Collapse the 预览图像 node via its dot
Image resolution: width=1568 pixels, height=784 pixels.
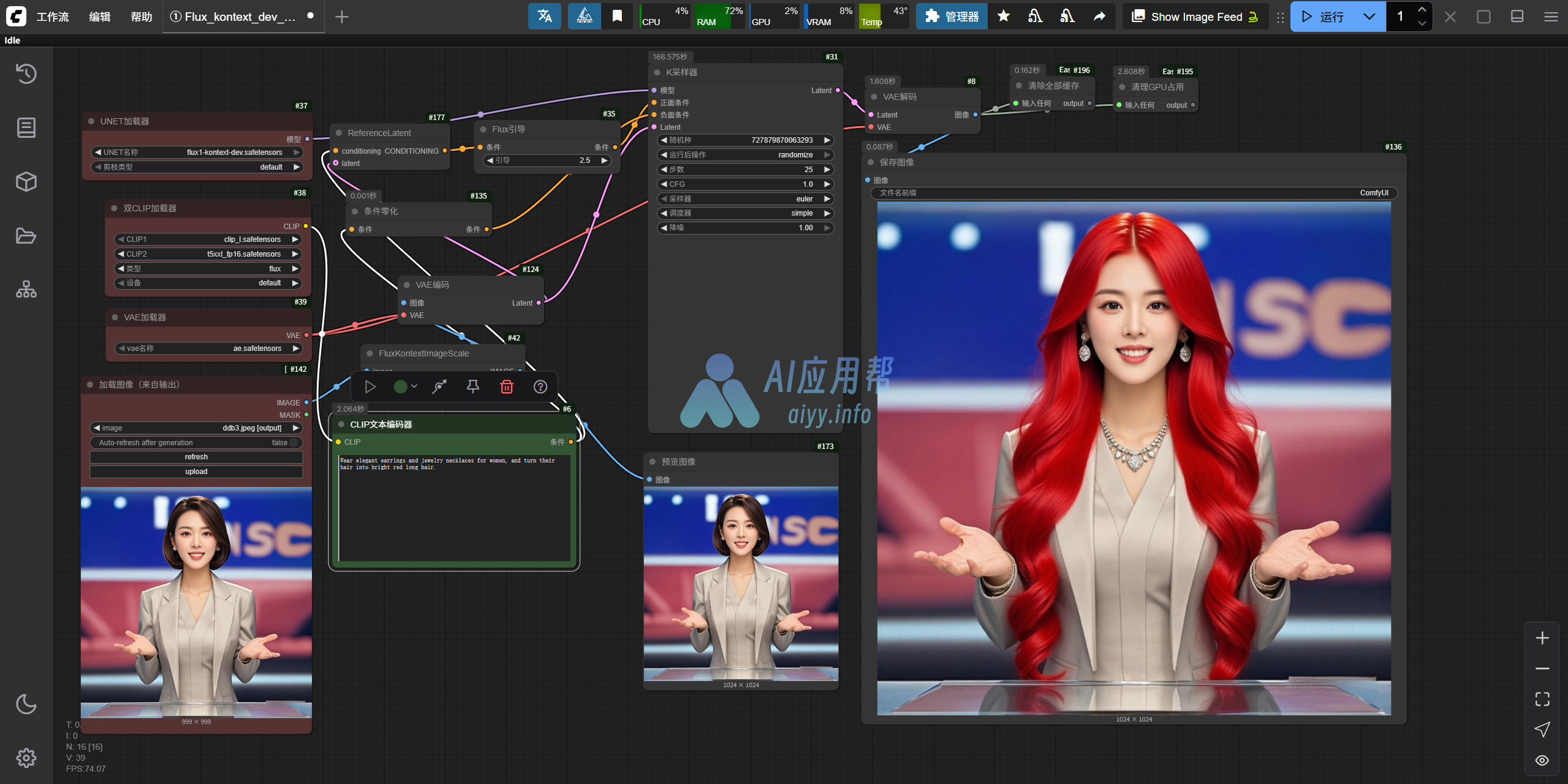click(652, 462)
